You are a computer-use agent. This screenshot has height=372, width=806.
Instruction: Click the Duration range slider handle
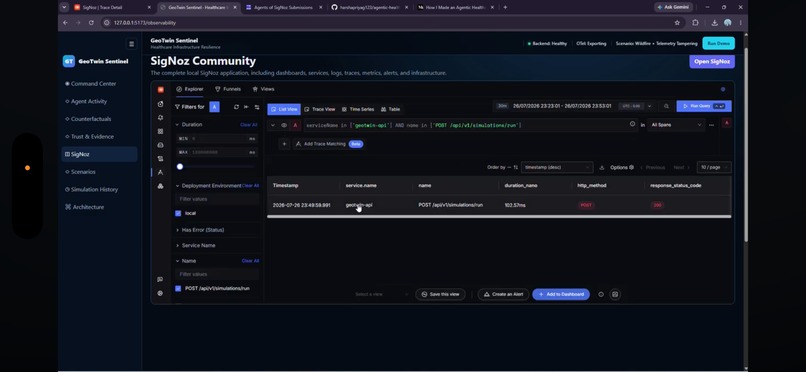click(180, 166)
